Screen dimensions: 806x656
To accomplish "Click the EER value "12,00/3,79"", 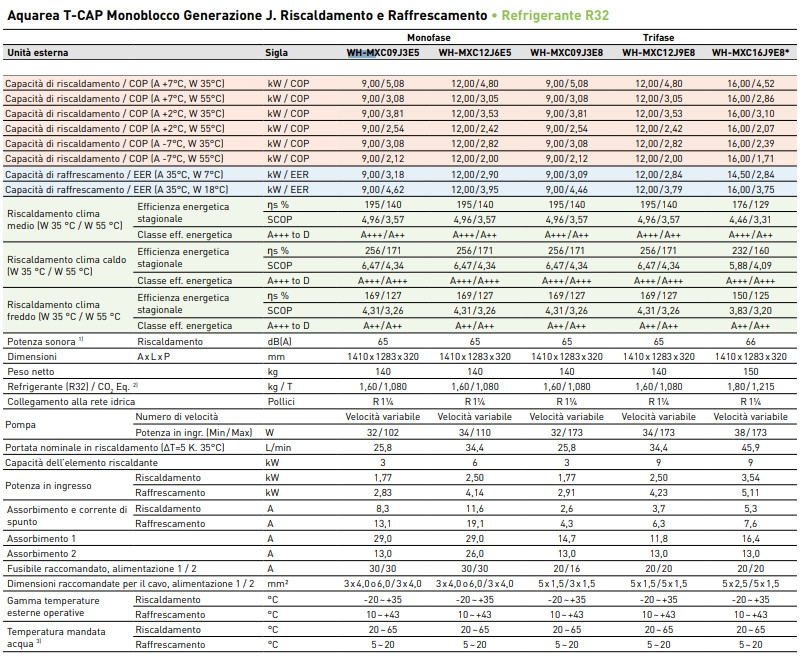I will click(x=658, y=189).
